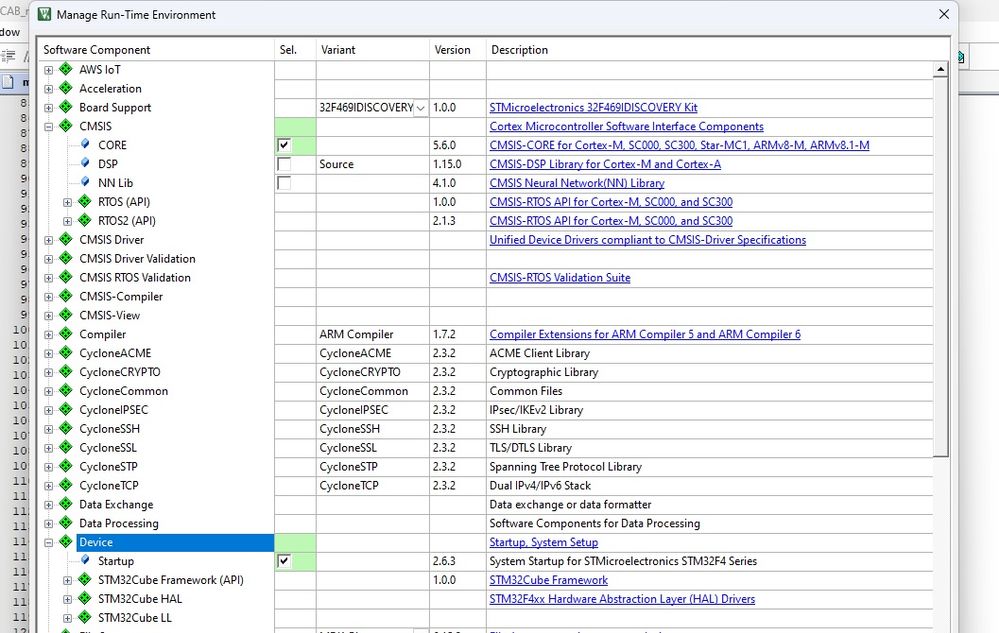999x633 pixels.
Task: Click the Device green diamond icon
Action: point(66,541)
